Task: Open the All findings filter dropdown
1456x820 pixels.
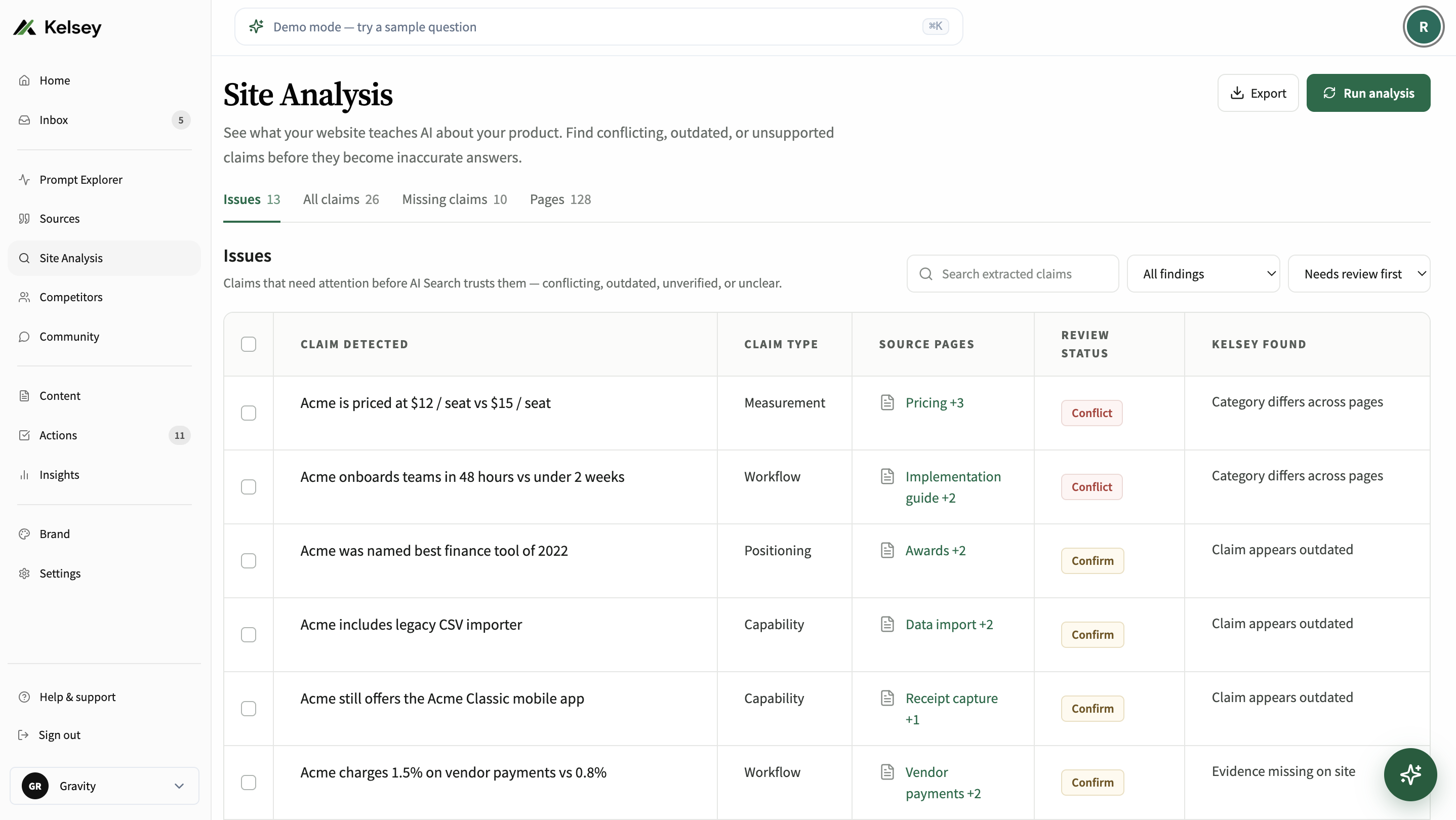Action: pyautogui.click(x=1203, y=273)
